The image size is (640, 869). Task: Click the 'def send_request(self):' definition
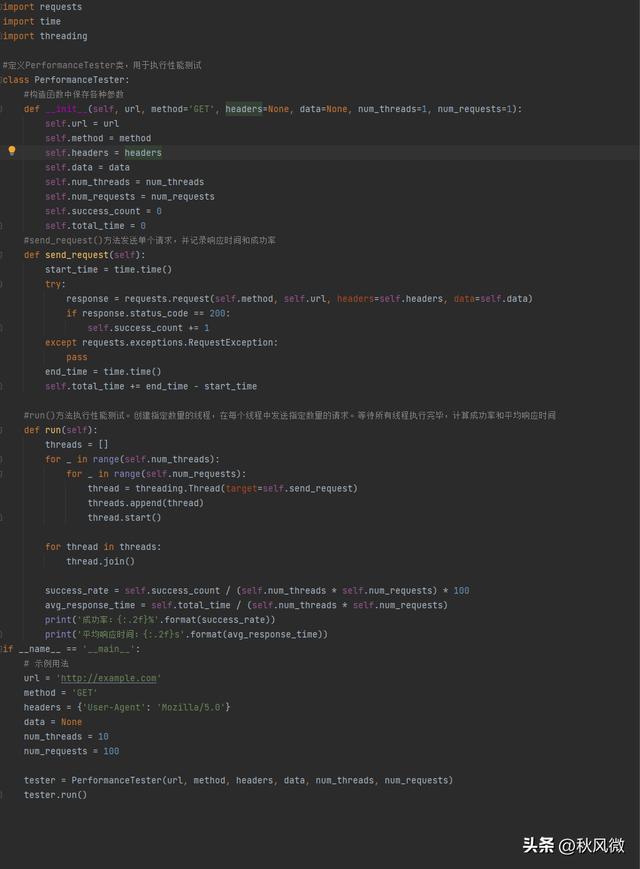click(x=84, y=255)
